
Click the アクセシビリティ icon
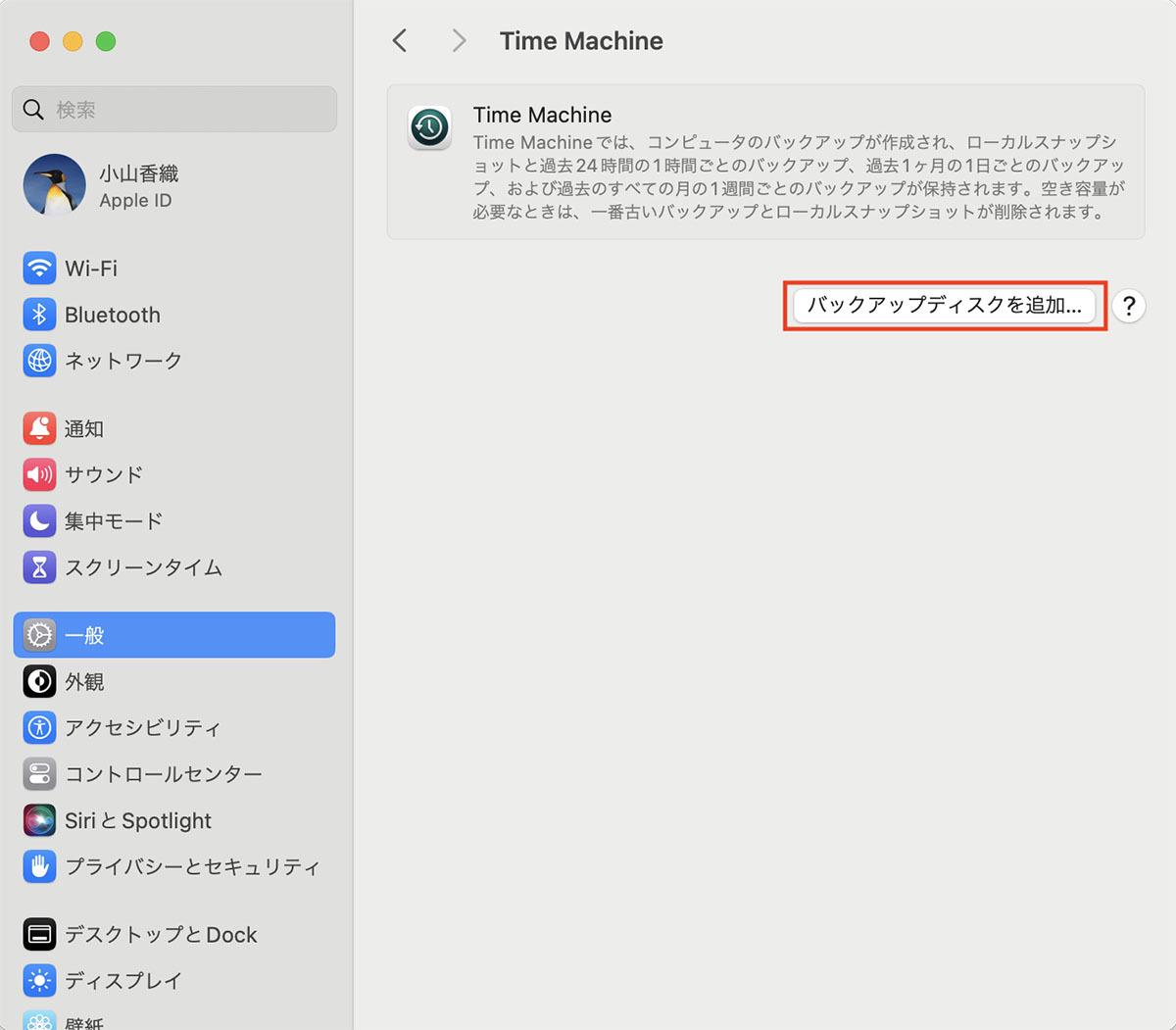coord(39,727)
